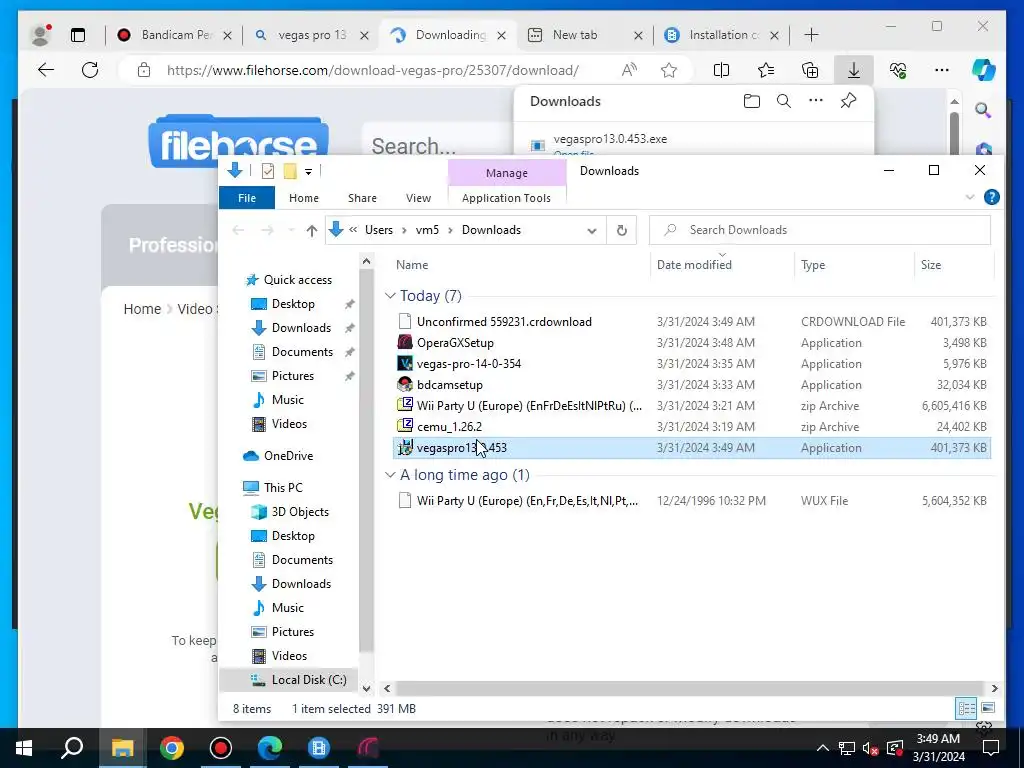Pin the Edge Downloads popup
Screen dimensions: 1024x768
click(848, 101)
